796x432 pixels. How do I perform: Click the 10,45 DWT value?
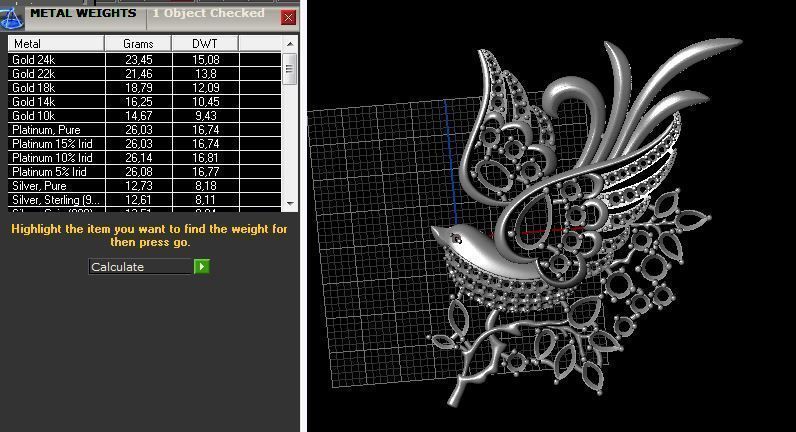click(x=206, y=102)
